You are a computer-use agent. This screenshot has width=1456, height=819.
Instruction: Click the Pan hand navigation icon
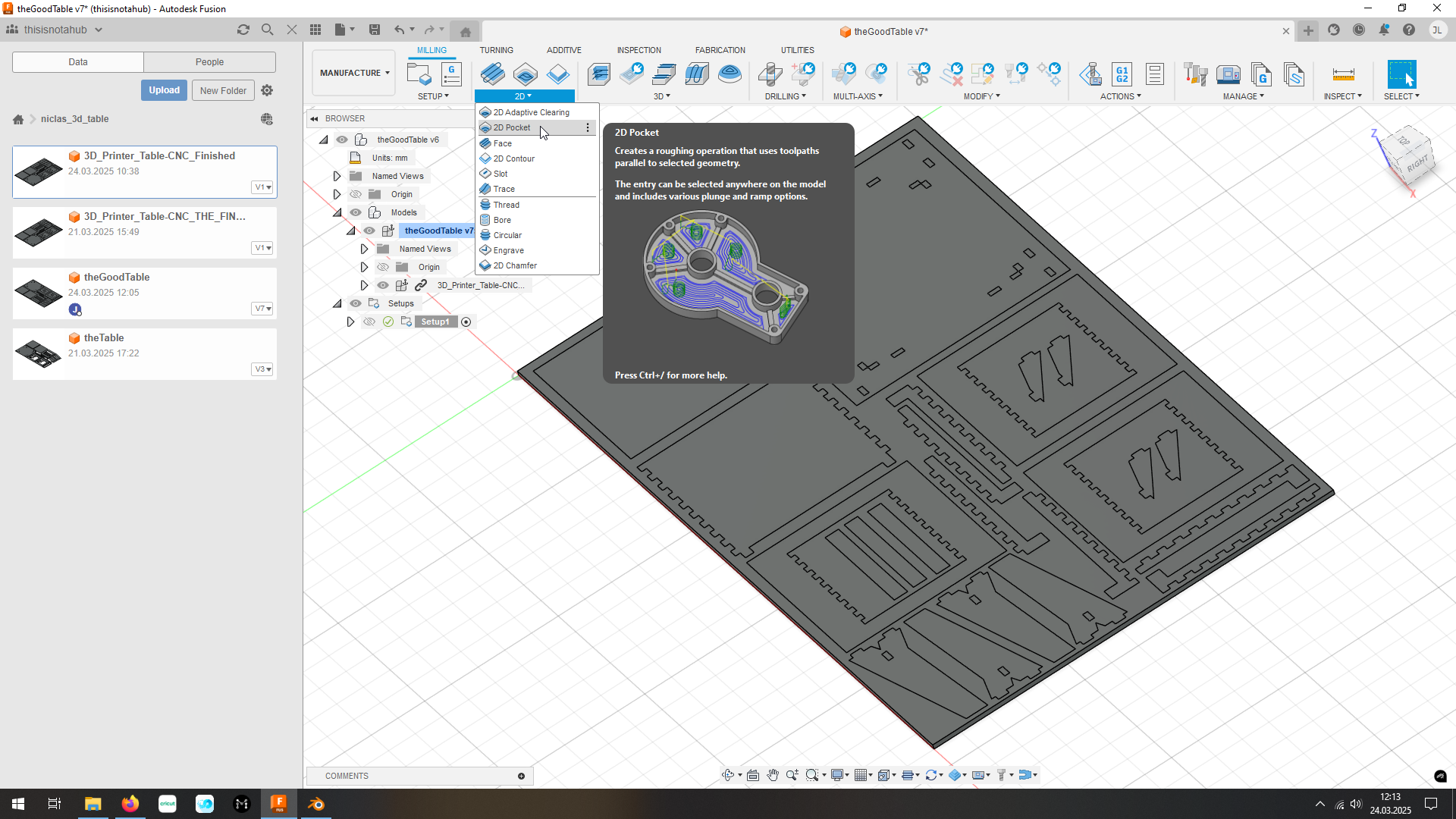[772, 775]
